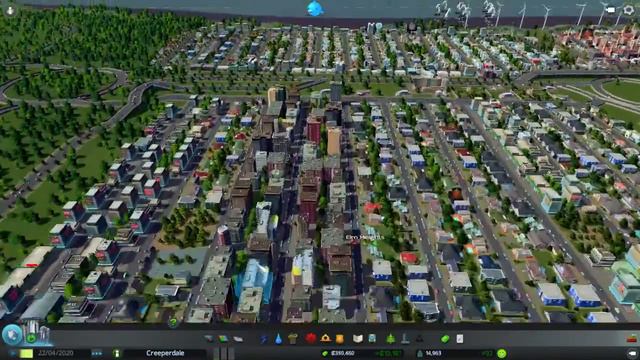The image size is (640, 360).
Task: Open the Education buildings menu
Action: pos(358,339)
